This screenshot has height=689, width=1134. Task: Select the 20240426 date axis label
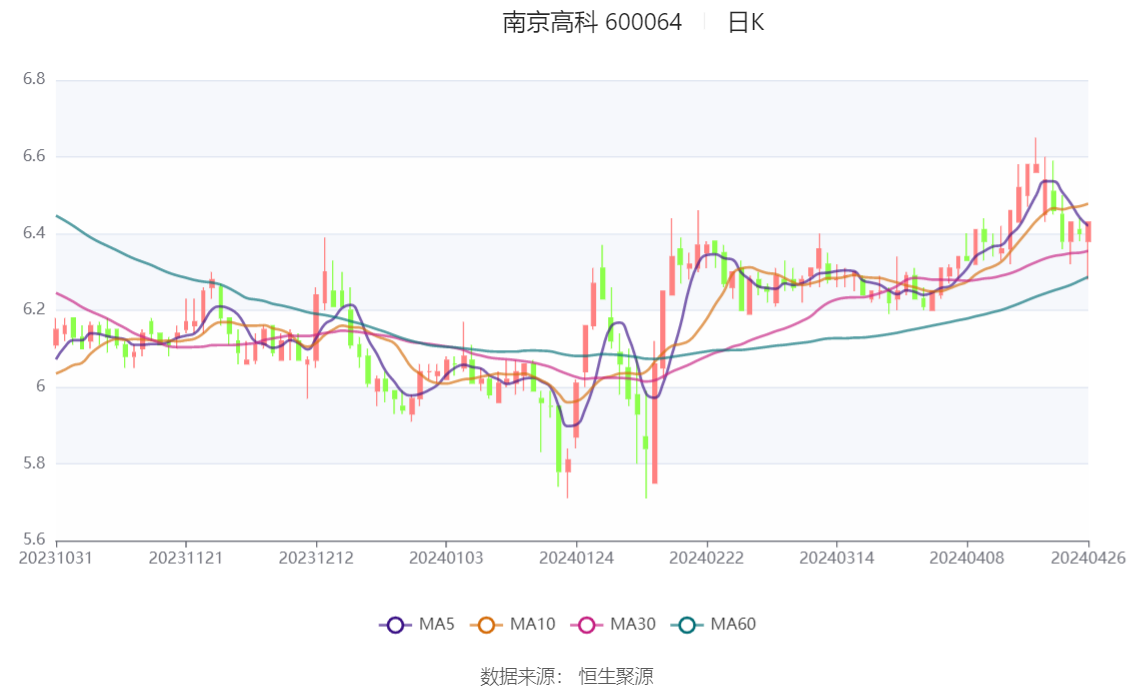pyautogui.click(x=1088, y=558)
